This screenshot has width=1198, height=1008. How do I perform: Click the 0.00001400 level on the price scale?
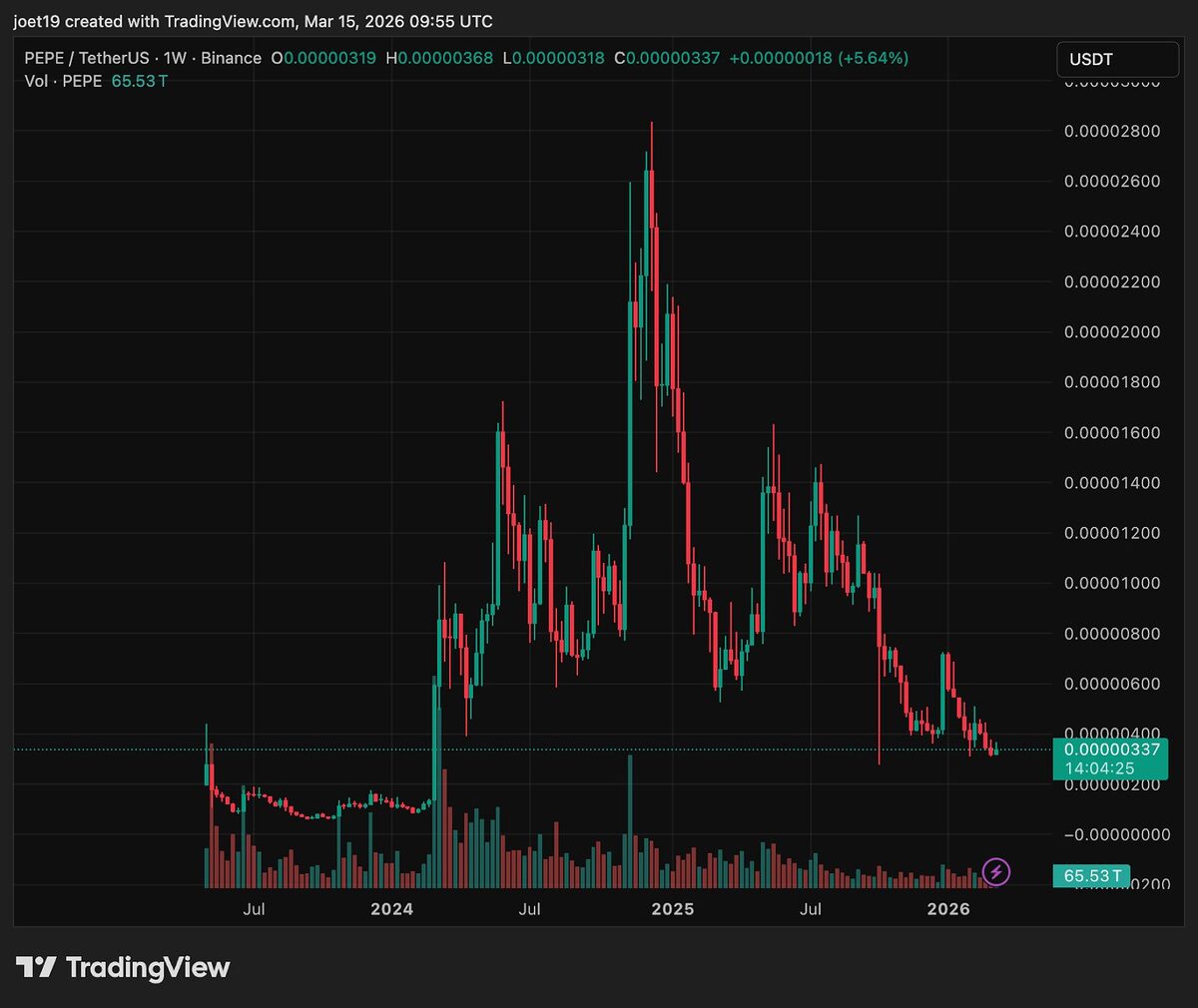pyautogui.click(x=1113, y=482)
